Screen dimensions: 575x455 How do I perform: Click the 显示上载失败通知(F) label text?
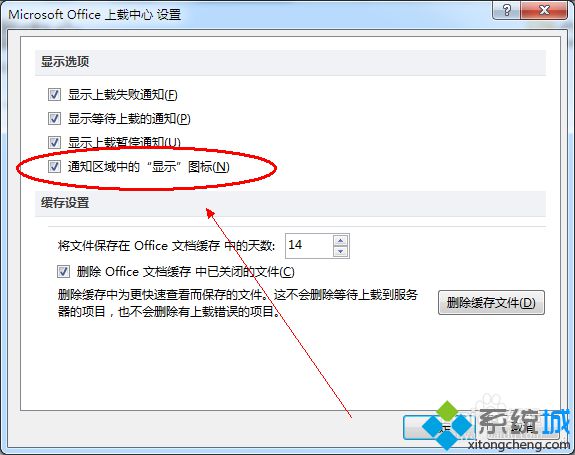[123, 95]
